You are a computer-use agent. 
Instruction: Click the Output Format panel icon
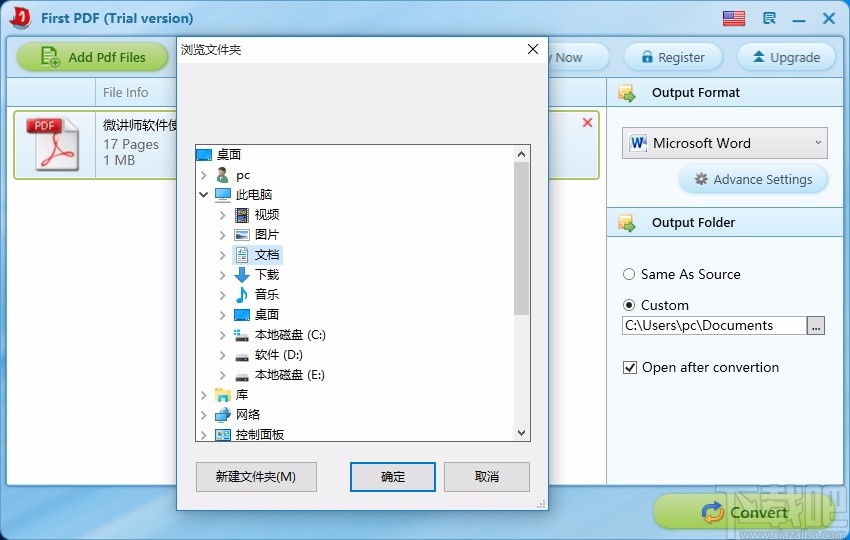point(627,93)
